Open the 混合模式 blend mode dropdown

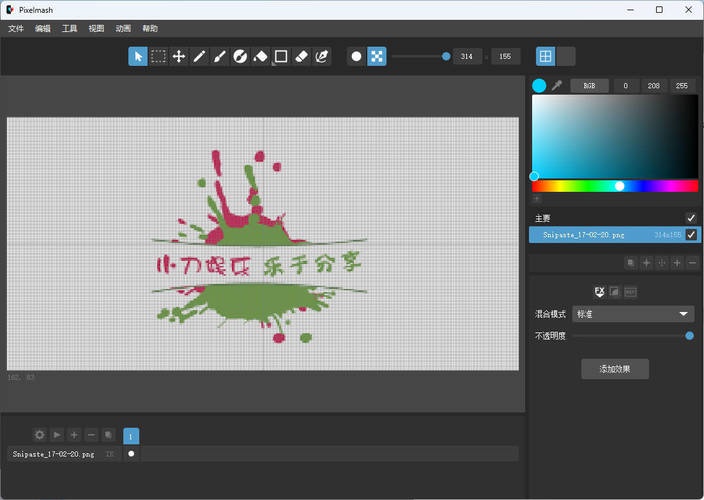tap(633, 314)
